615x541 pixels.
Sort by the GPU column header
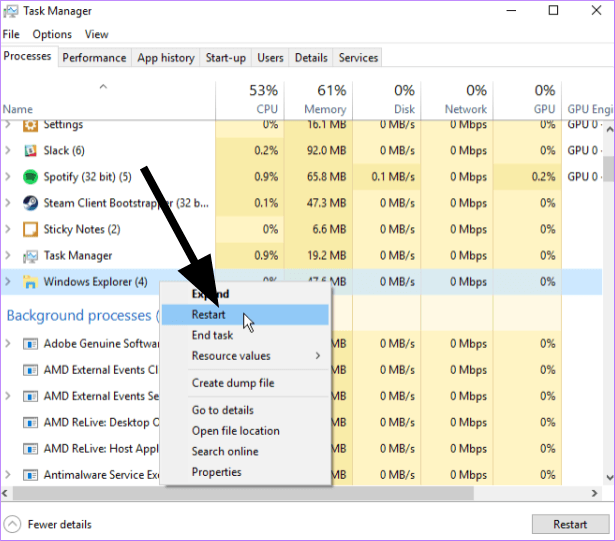[x=528, y=100]
